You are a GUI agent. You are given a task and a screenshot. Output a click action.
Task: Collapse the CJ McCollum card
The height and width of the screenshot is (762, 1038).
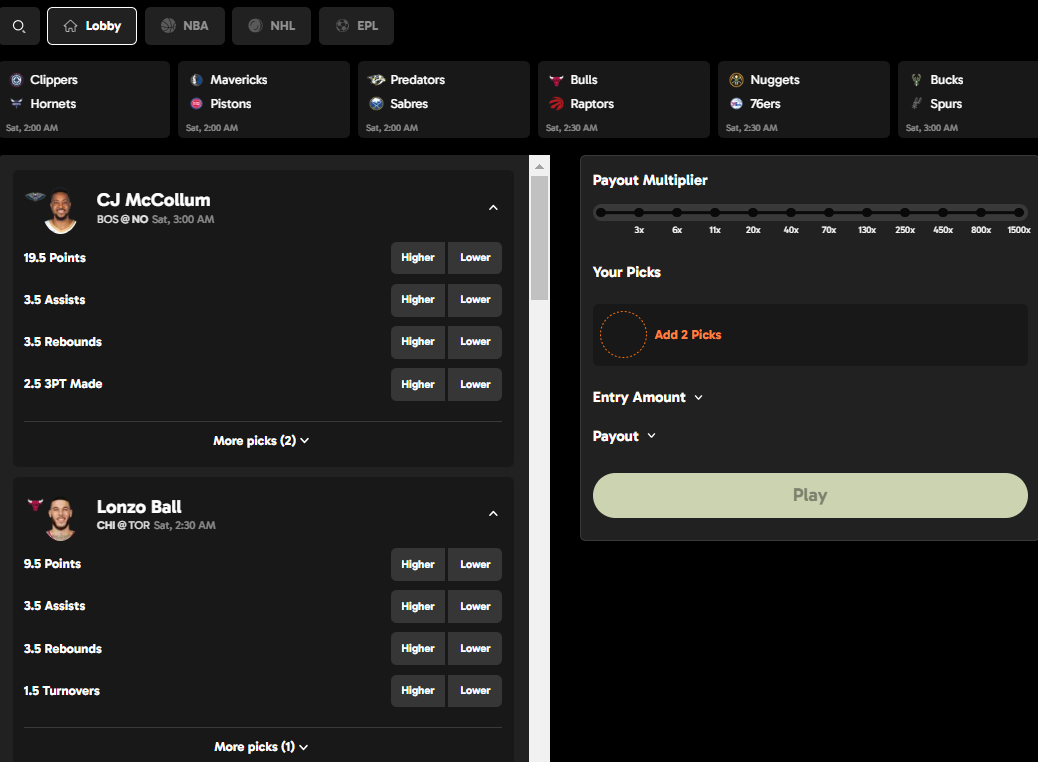pos(493,208)
